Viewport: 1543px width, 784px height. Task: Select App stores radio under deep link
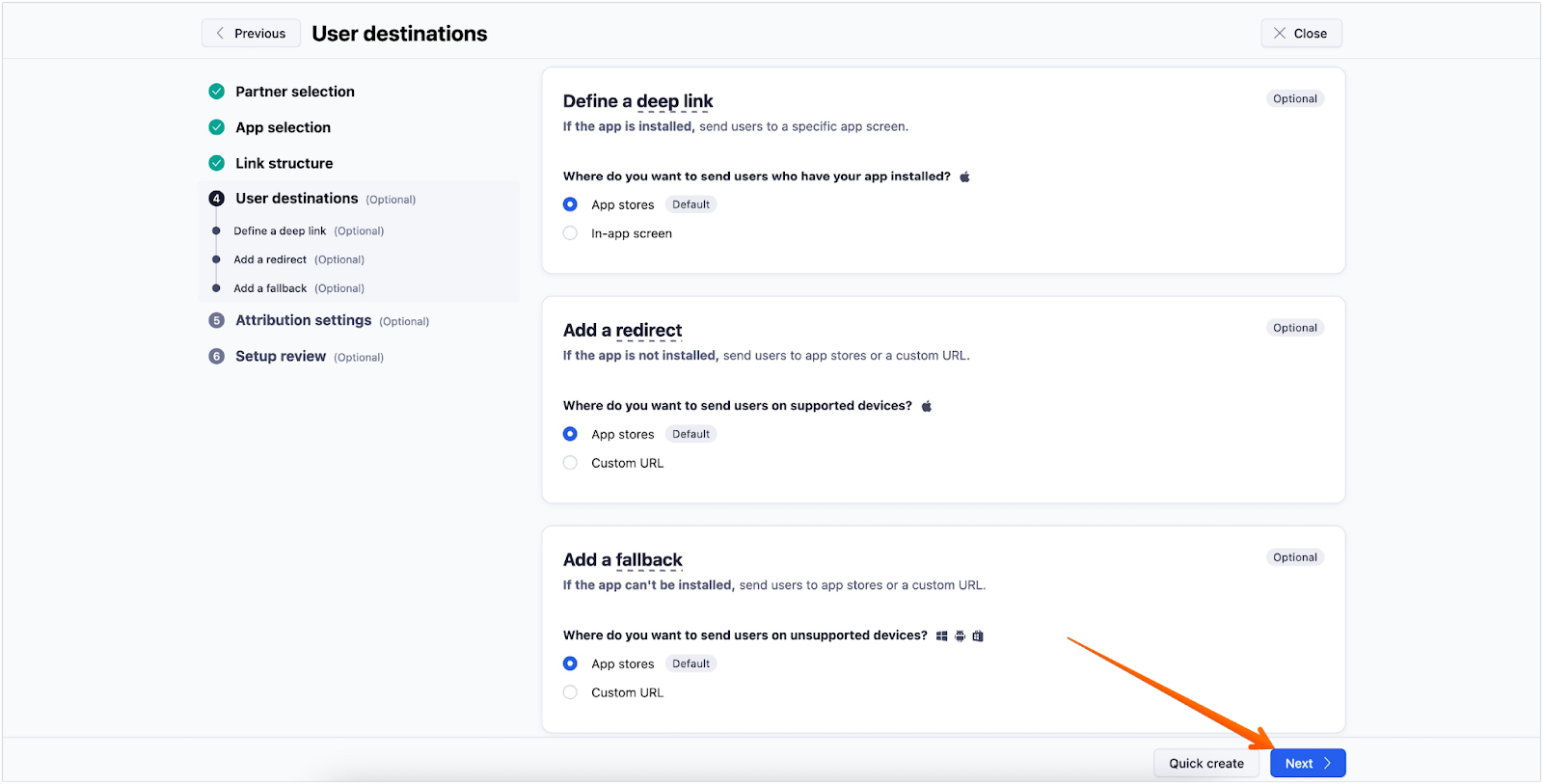[571, 204]
